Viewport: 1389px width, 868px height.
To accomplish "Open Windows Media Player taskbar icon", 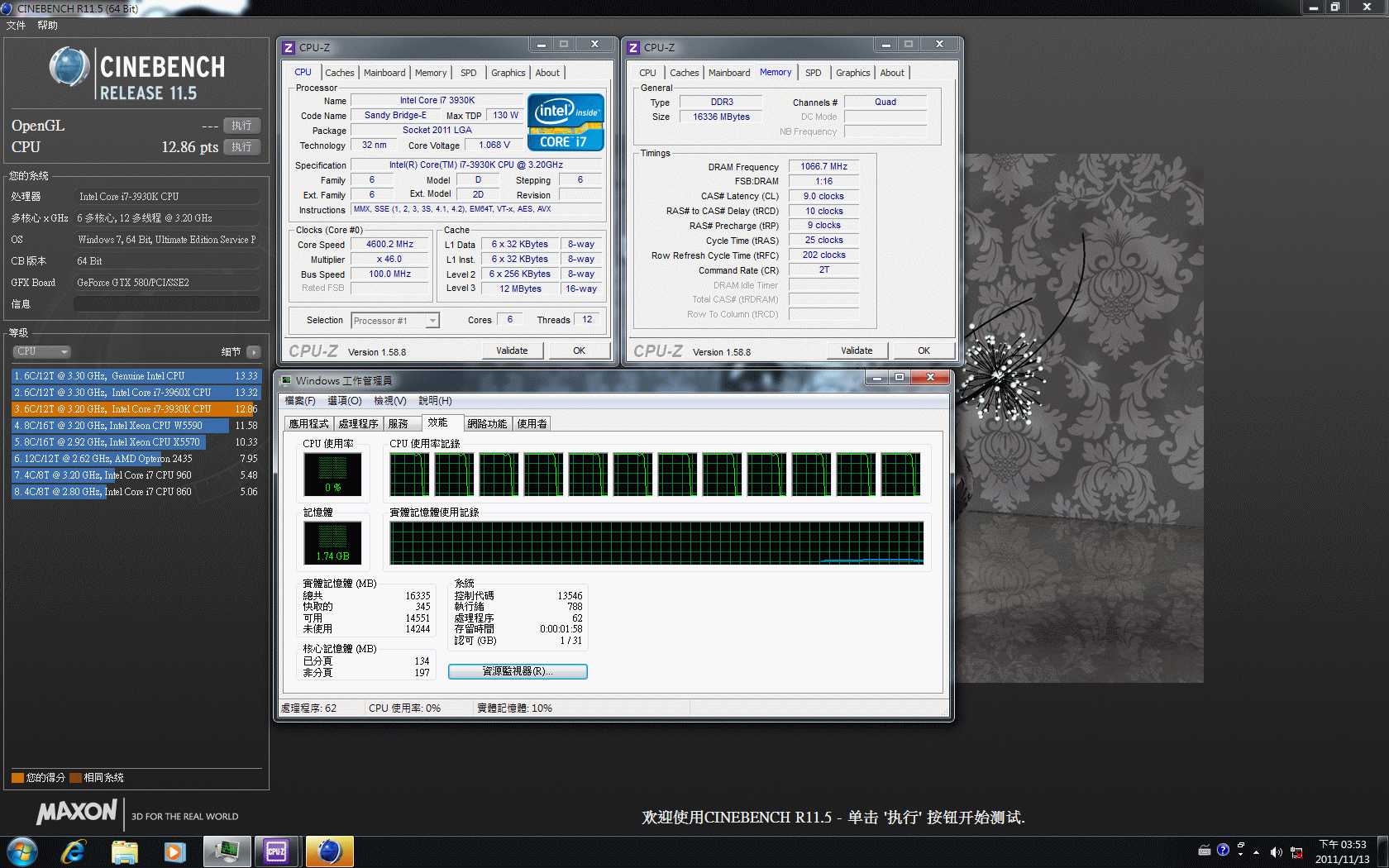I will click(174, 851).
